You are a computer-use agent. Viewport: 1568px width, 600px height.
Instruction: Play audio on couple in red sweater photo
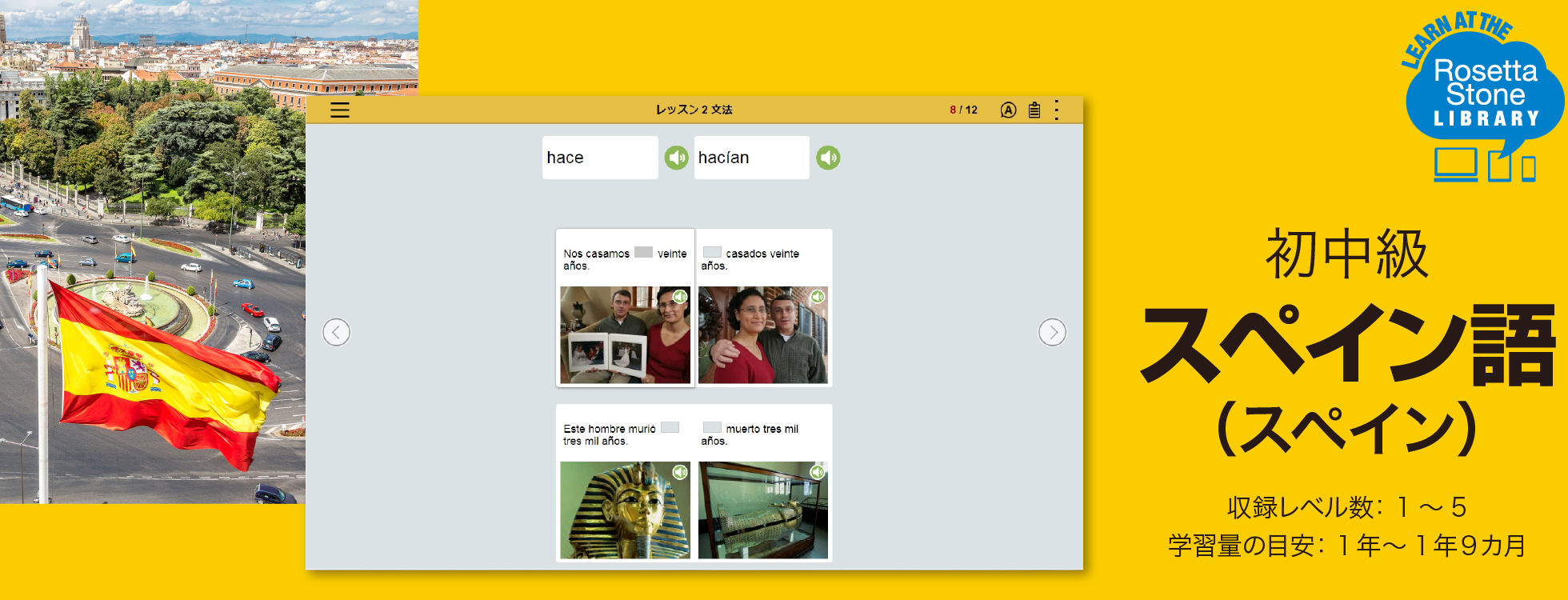(x=818, y=298)
